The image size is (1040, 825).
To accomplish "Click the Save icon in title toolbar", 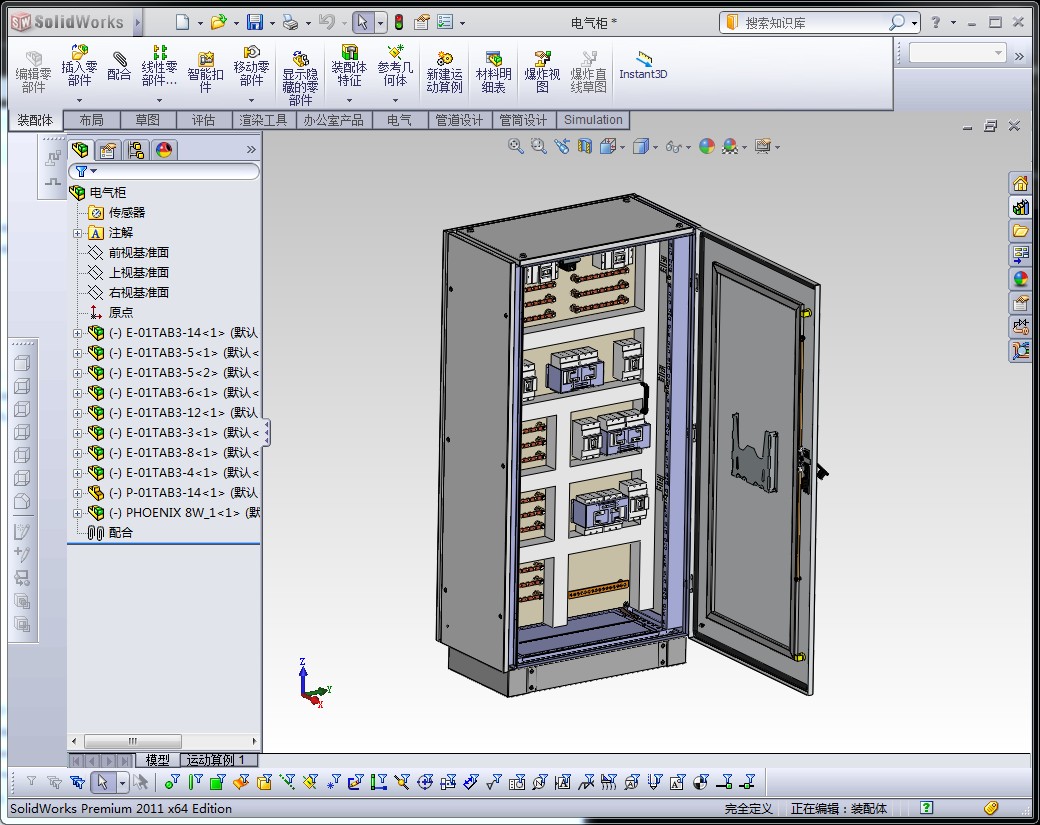I will 255,23.
